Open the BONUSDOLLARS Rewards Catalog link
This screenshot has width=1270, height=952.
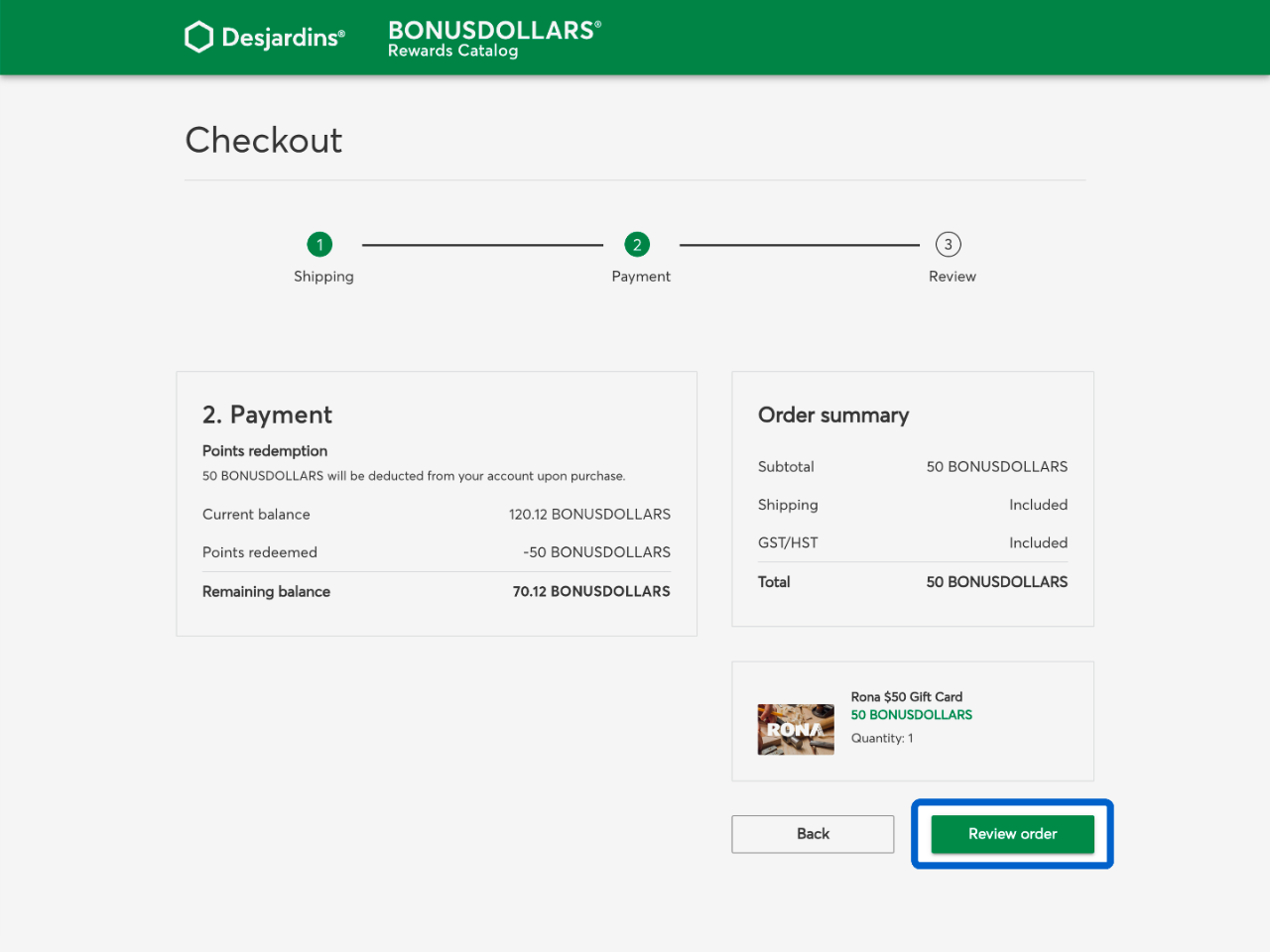click(494, 39)
